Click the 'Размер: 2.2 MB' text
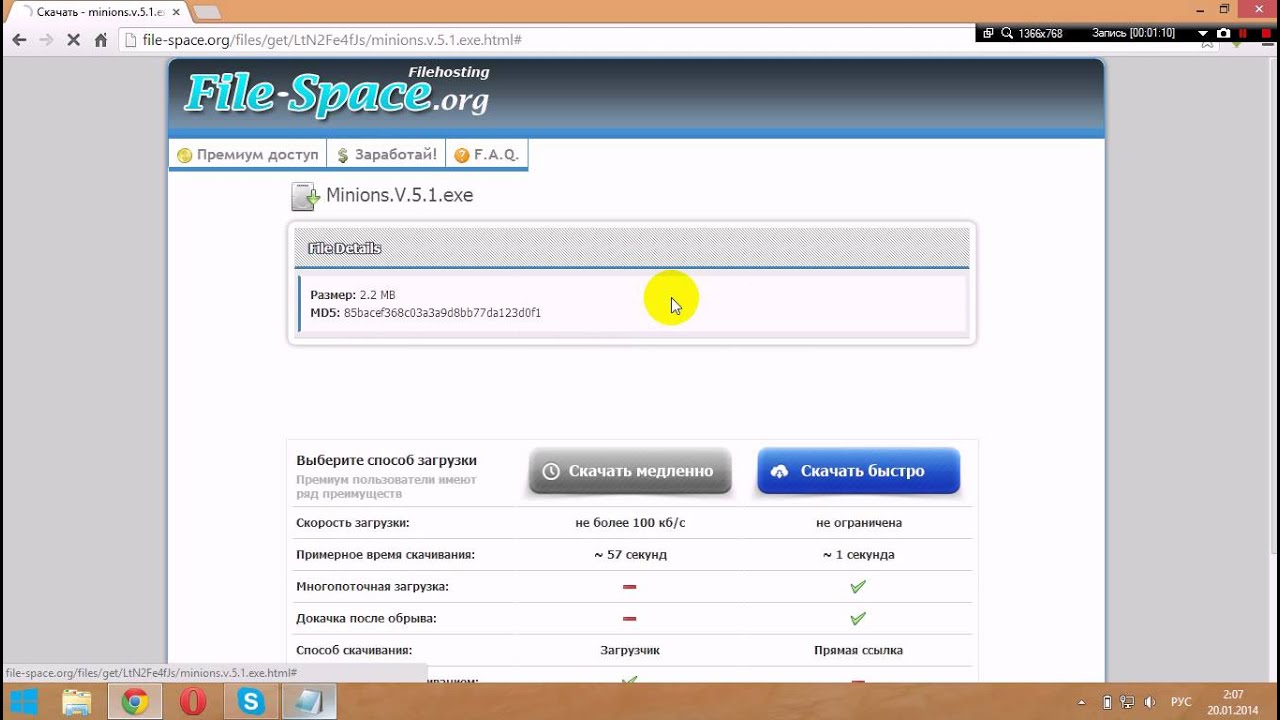 [352, 295]
